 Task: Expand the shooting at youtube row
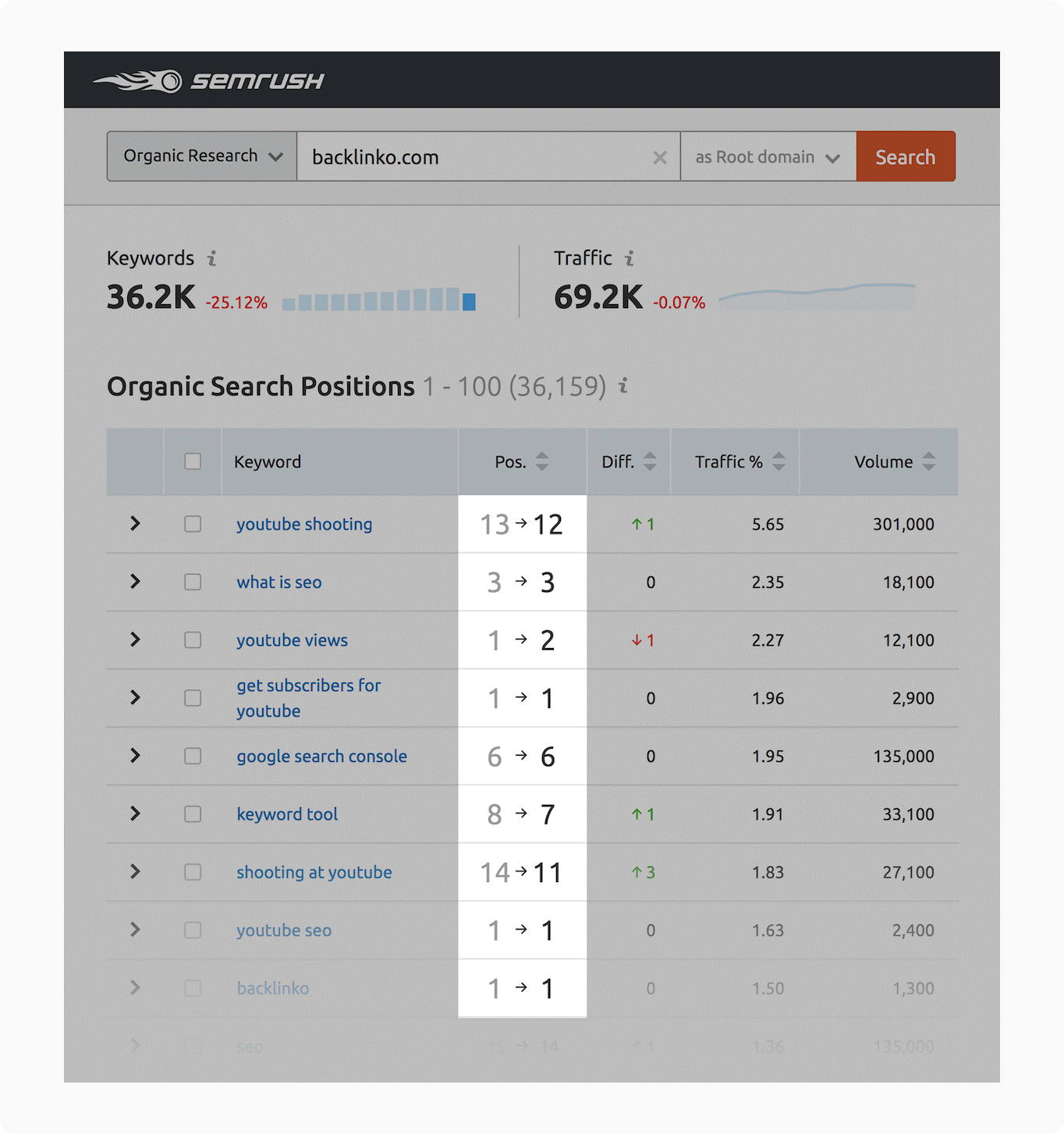tap(135, 871)
